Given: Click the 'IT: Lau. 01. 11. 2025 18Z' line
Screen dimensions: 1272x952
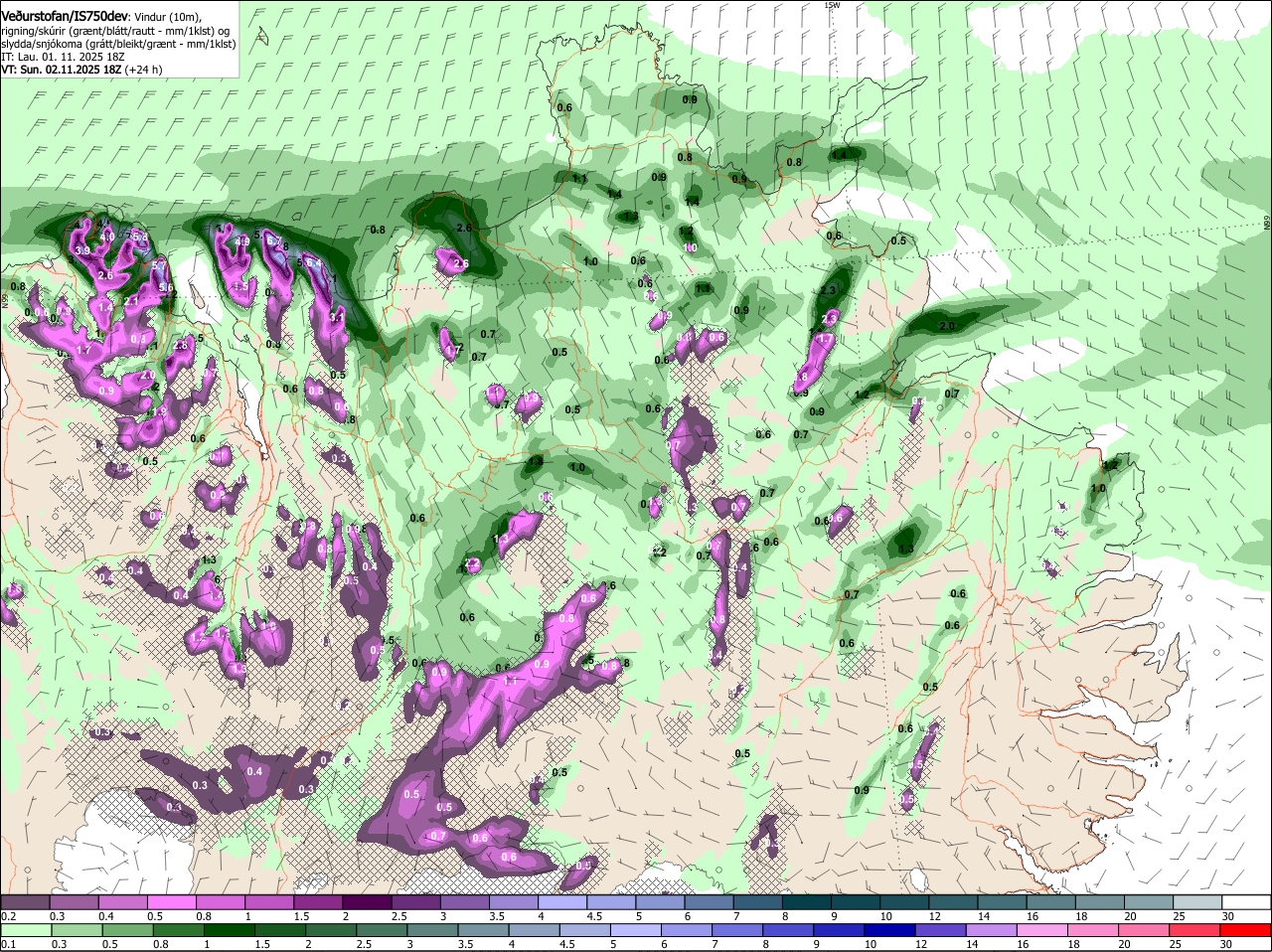Looking at the screenshot, I should point(62,58).
